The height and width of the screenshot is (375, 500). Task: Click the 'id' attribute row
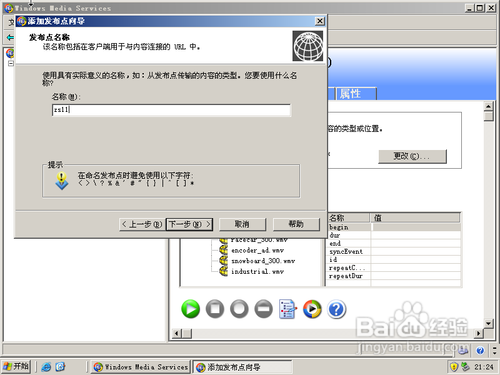(x=394, y=260)
